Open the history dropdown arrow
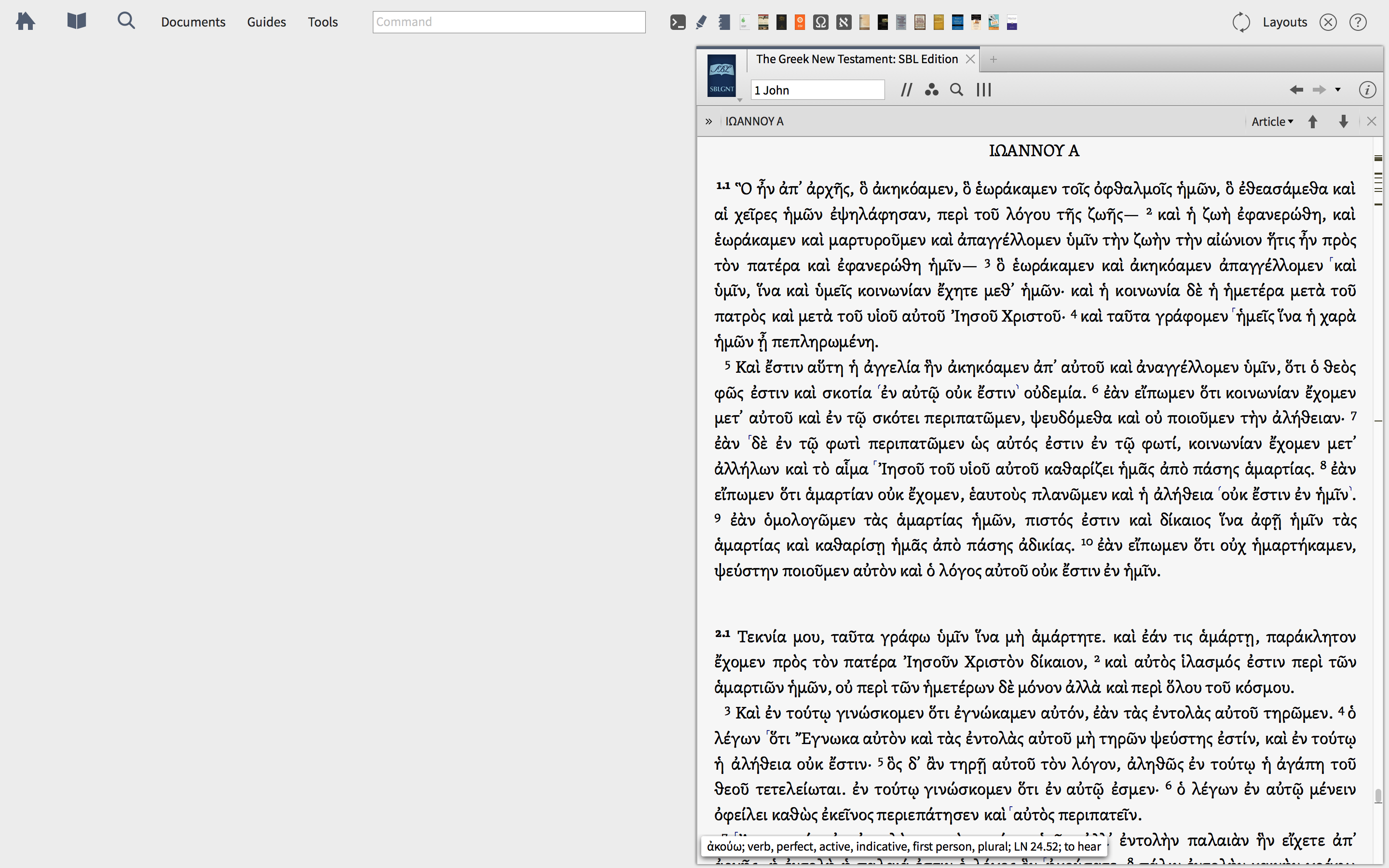 click(1338, 90)
